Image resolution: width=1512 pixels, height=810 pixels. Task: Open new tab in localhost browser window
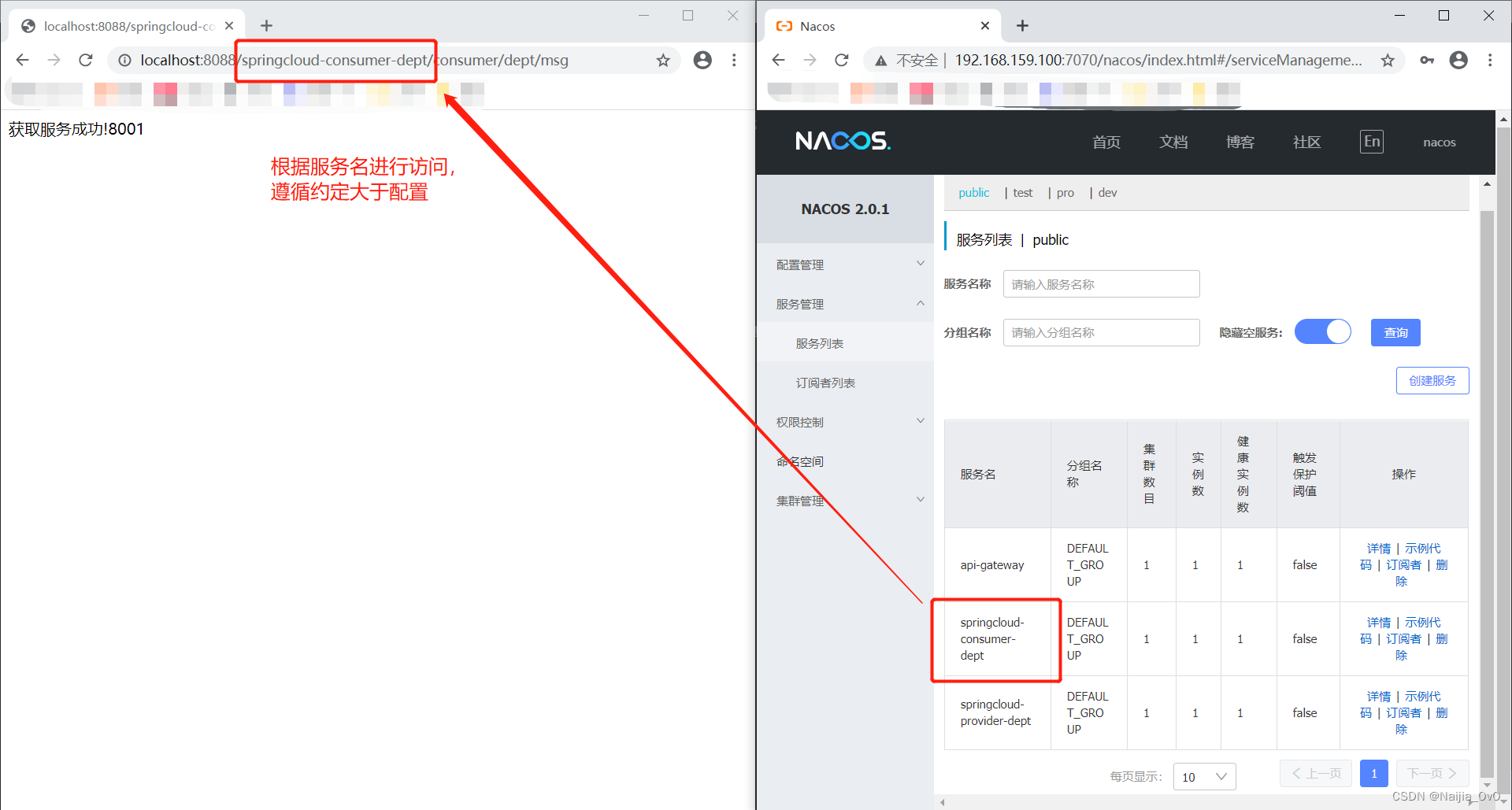(x=266, y=26)
